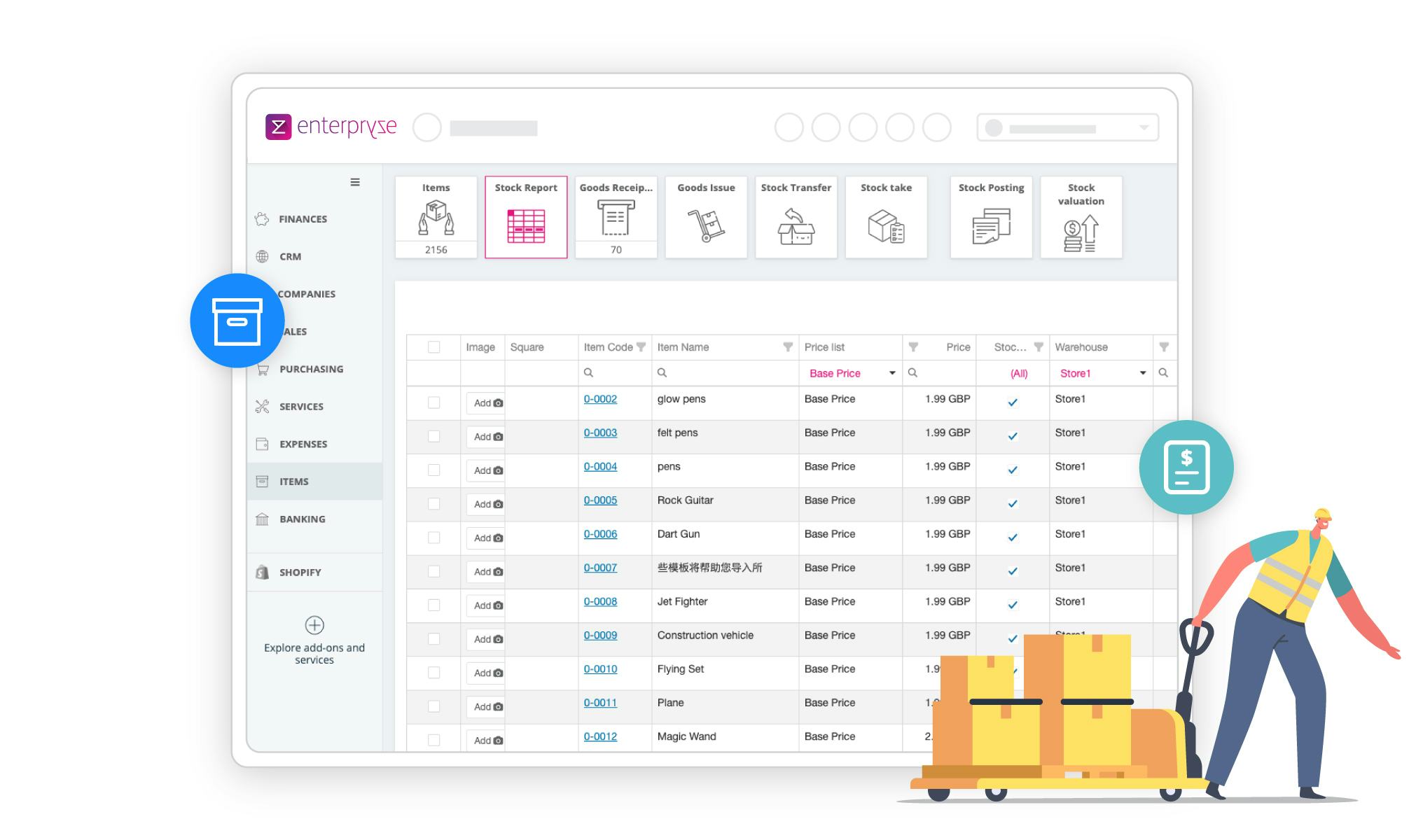Screen dimensions: 1423x840
Task: Toggle the select-all checkbox in table header
Action: (x=434, y=347)
